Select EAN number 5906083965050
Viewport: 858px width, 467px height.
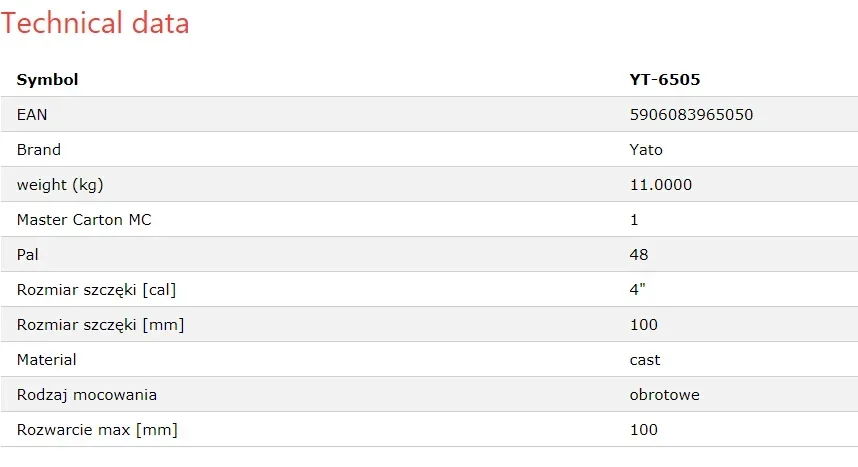(x=691, y=115)
